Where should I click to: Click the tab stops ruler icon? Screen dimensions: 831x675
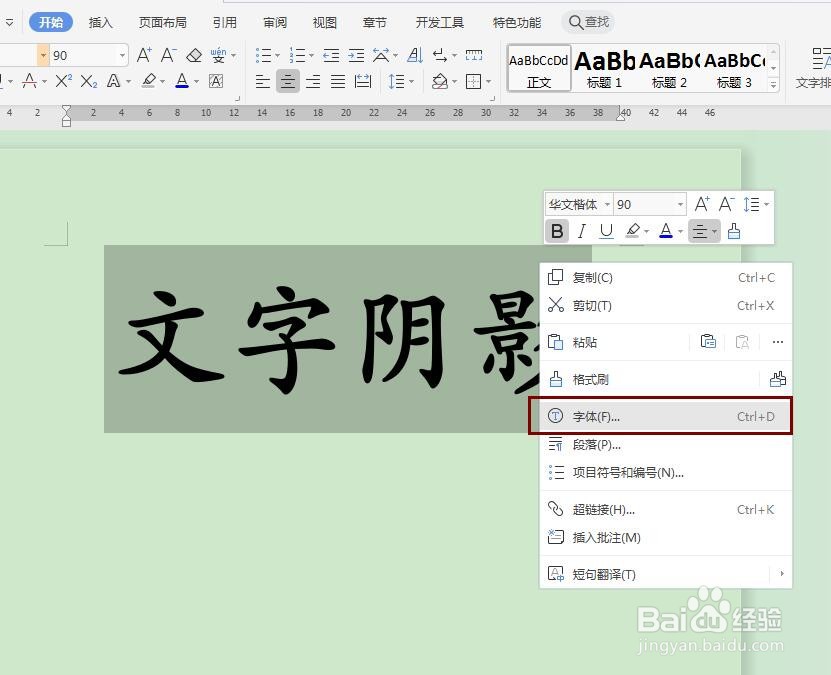coord(474,55)
